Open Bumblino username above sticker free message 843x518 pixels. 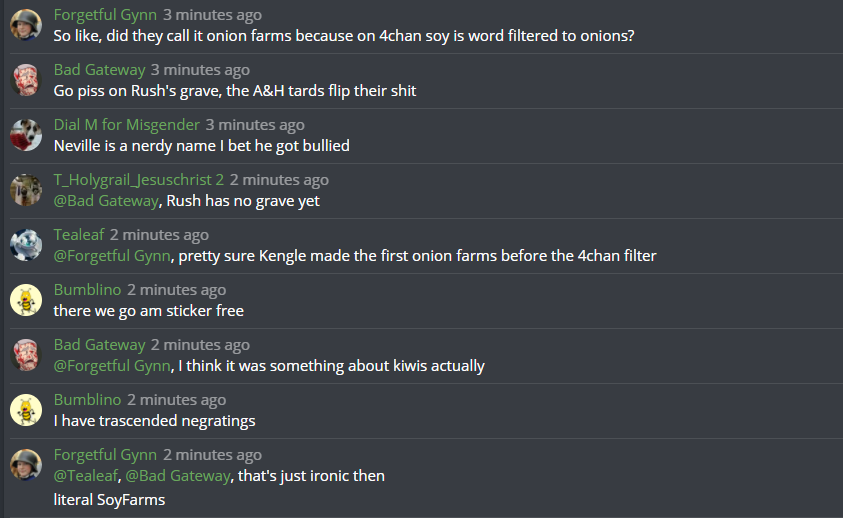tap(87, 290)
